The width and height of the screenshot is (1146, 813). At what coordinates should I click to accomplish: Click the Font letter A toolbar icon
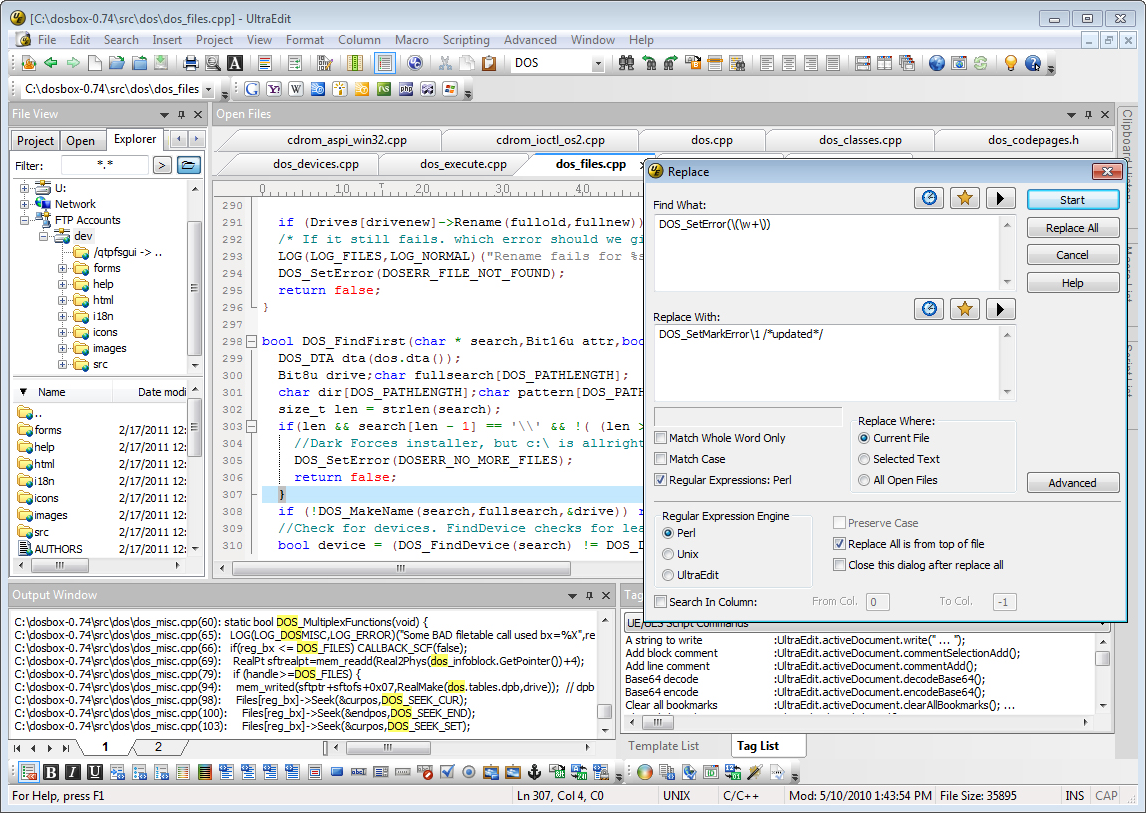pos(235,63)
